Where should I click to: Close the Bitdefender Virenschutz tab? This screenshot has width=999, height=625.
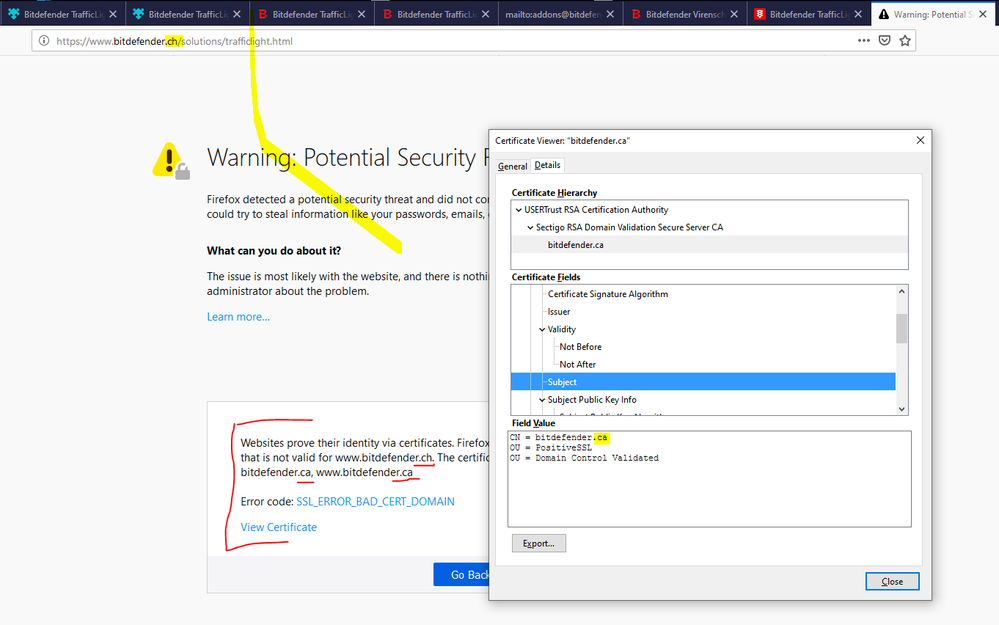point(734,14)
